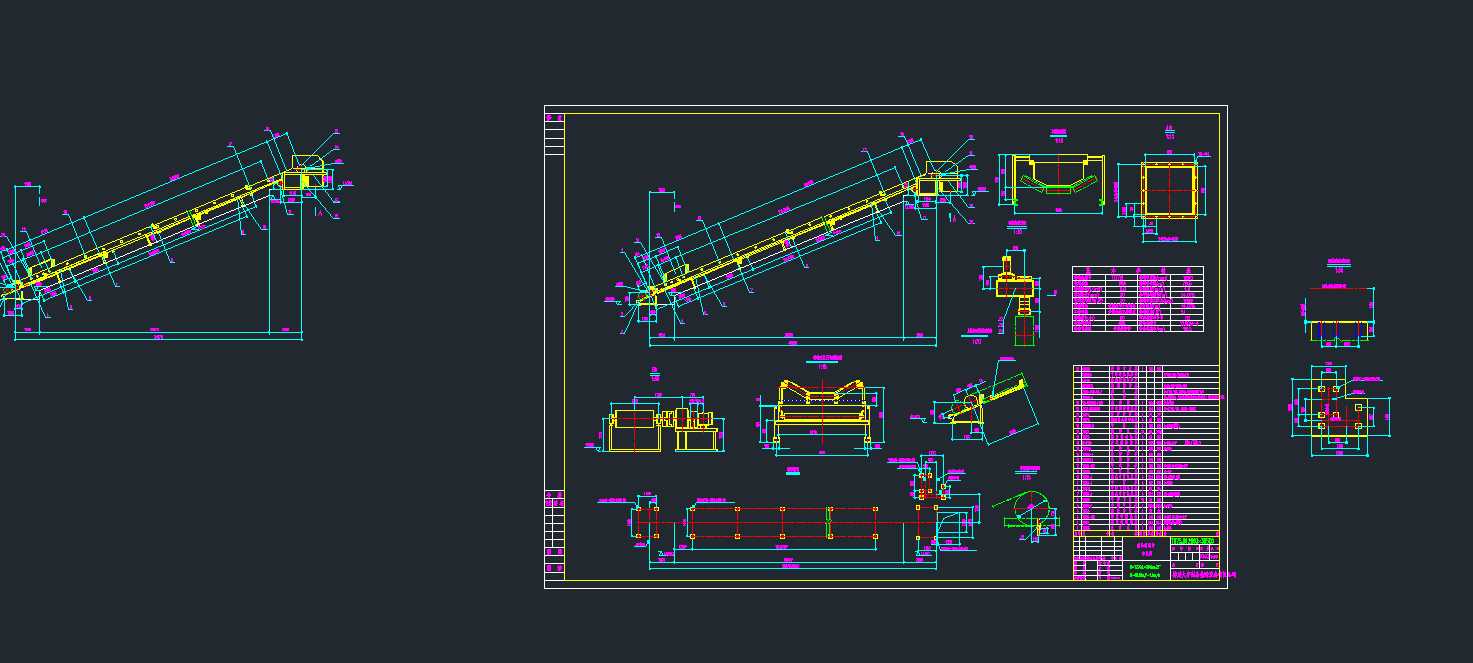Pick the revision block on the sheet's lower-left margin
1473x663 pixels.
[x=553, y=535]
